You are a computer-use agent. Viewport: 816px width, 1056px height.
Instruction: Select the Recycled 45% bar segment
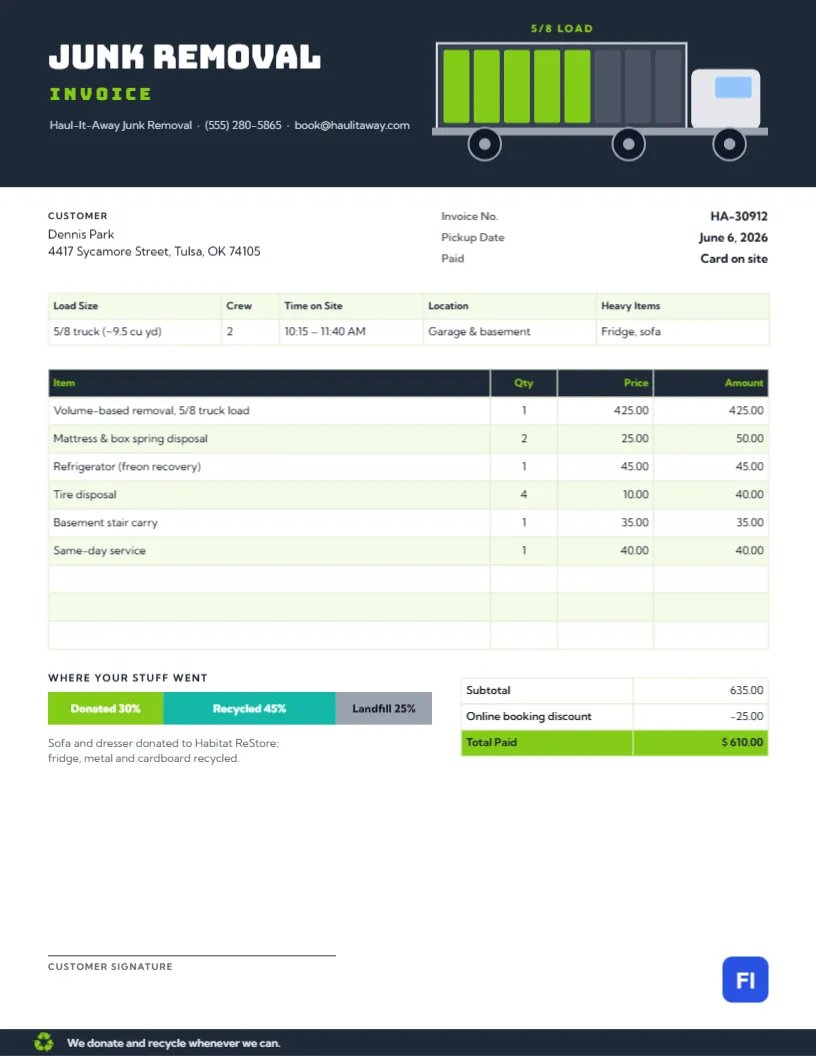click(x=249, y=708)
